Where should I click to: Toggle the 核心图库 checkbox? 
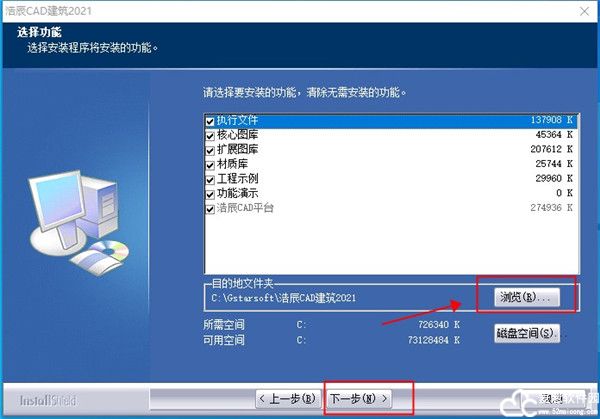click(210, 136)
